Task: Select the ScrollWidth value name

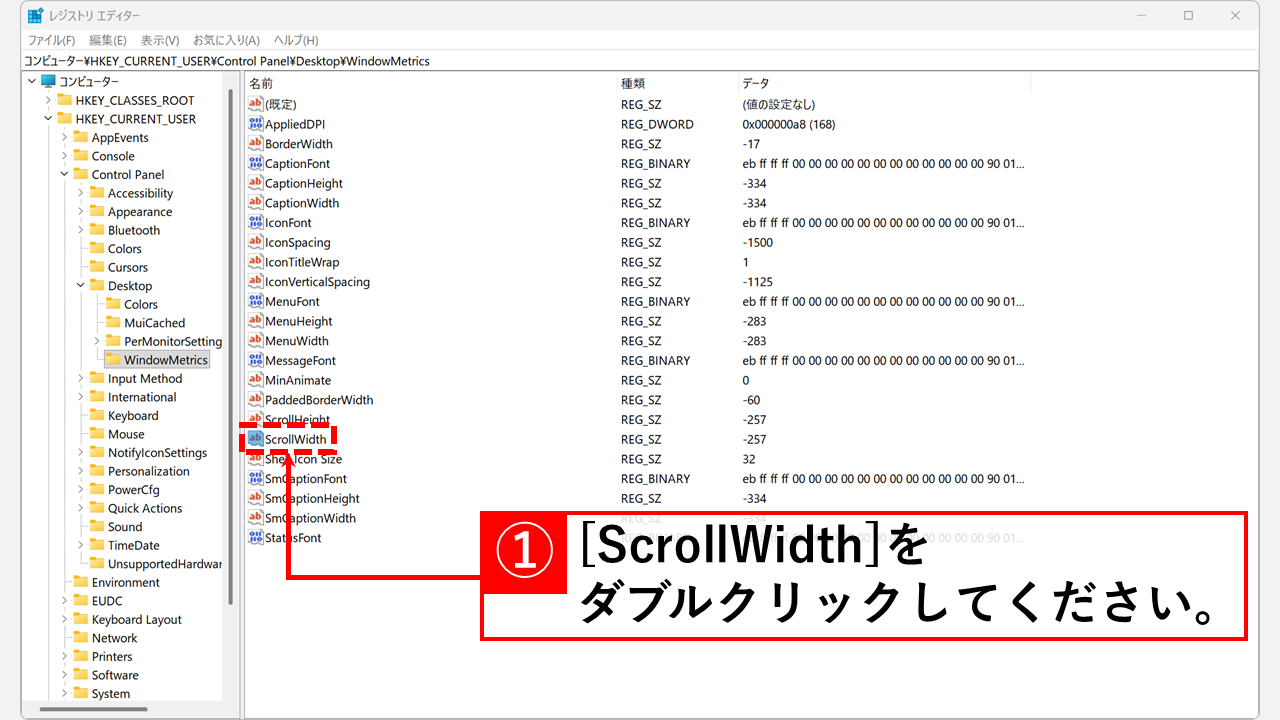Action: 296,439
